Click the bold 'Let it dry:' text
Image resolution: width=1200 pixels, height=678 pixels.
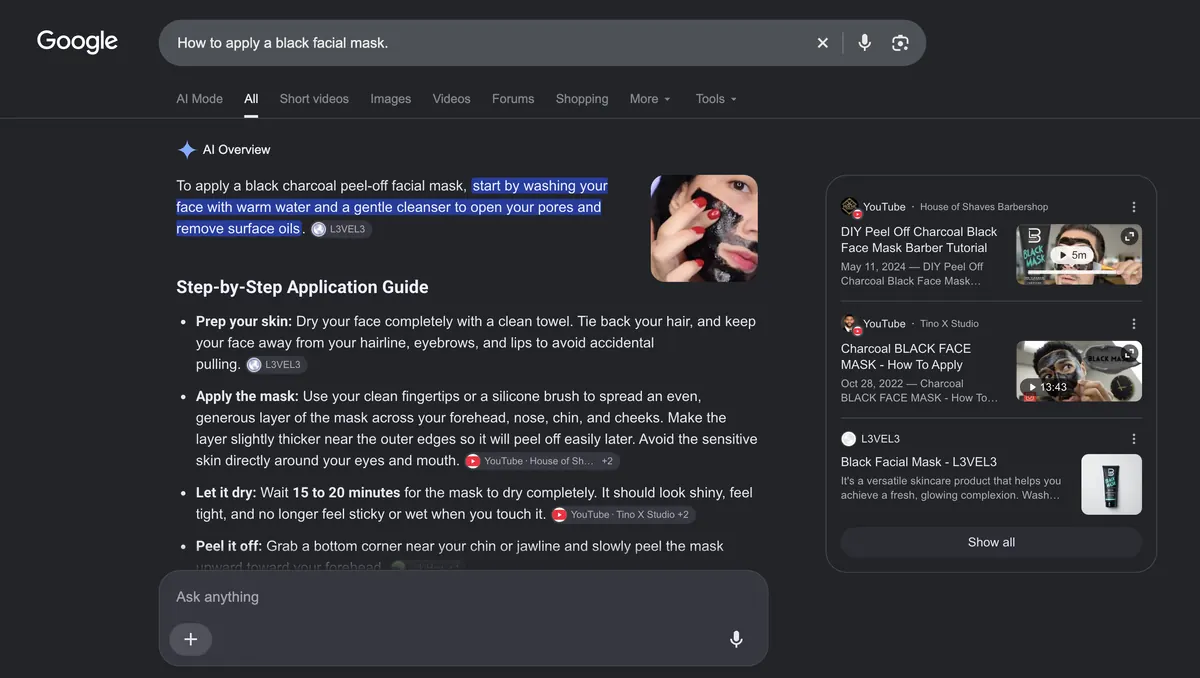coord(226,493)
